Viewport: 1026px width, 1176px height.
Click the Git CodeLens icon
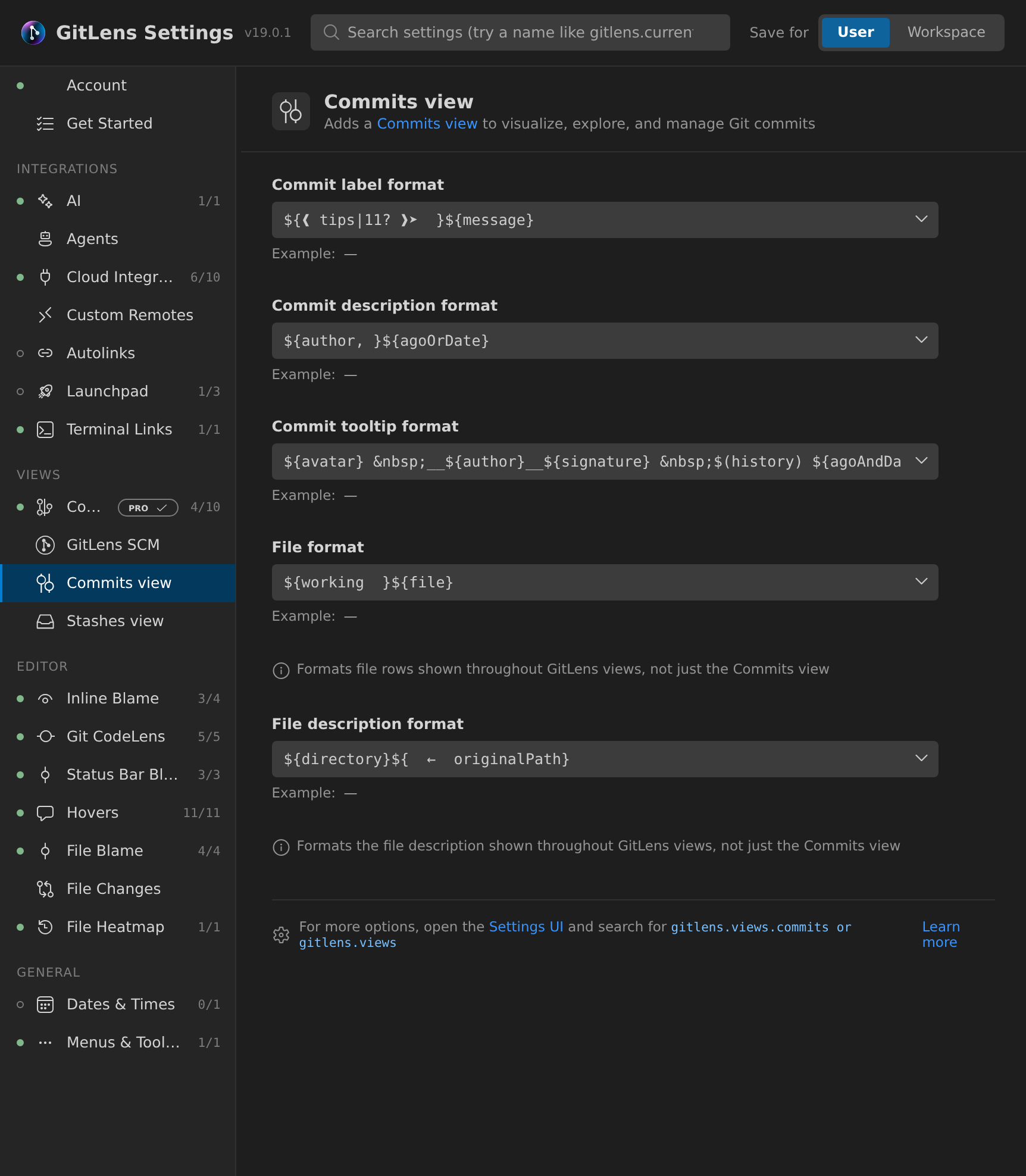45,736
